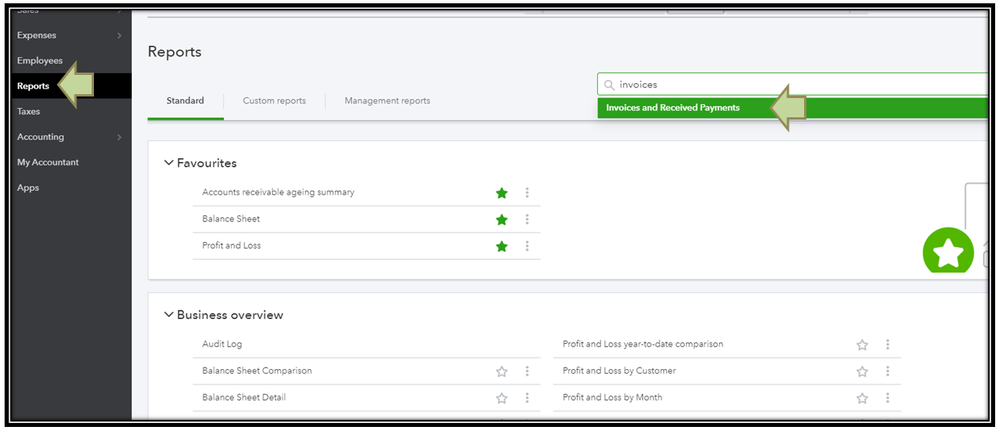Star the Balance Sheet Detail report
Image resolution: width=999 pixels, height=431 pixels.
[502, 398]
